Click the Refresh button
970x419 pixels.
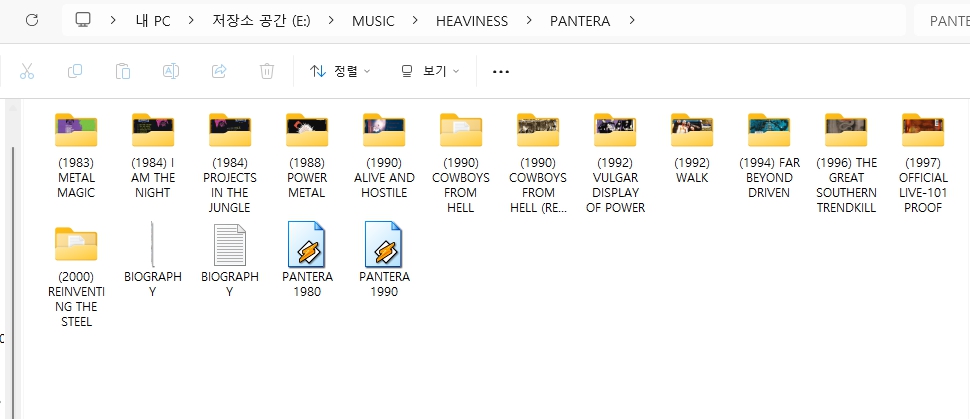click(x=32, y=20)
